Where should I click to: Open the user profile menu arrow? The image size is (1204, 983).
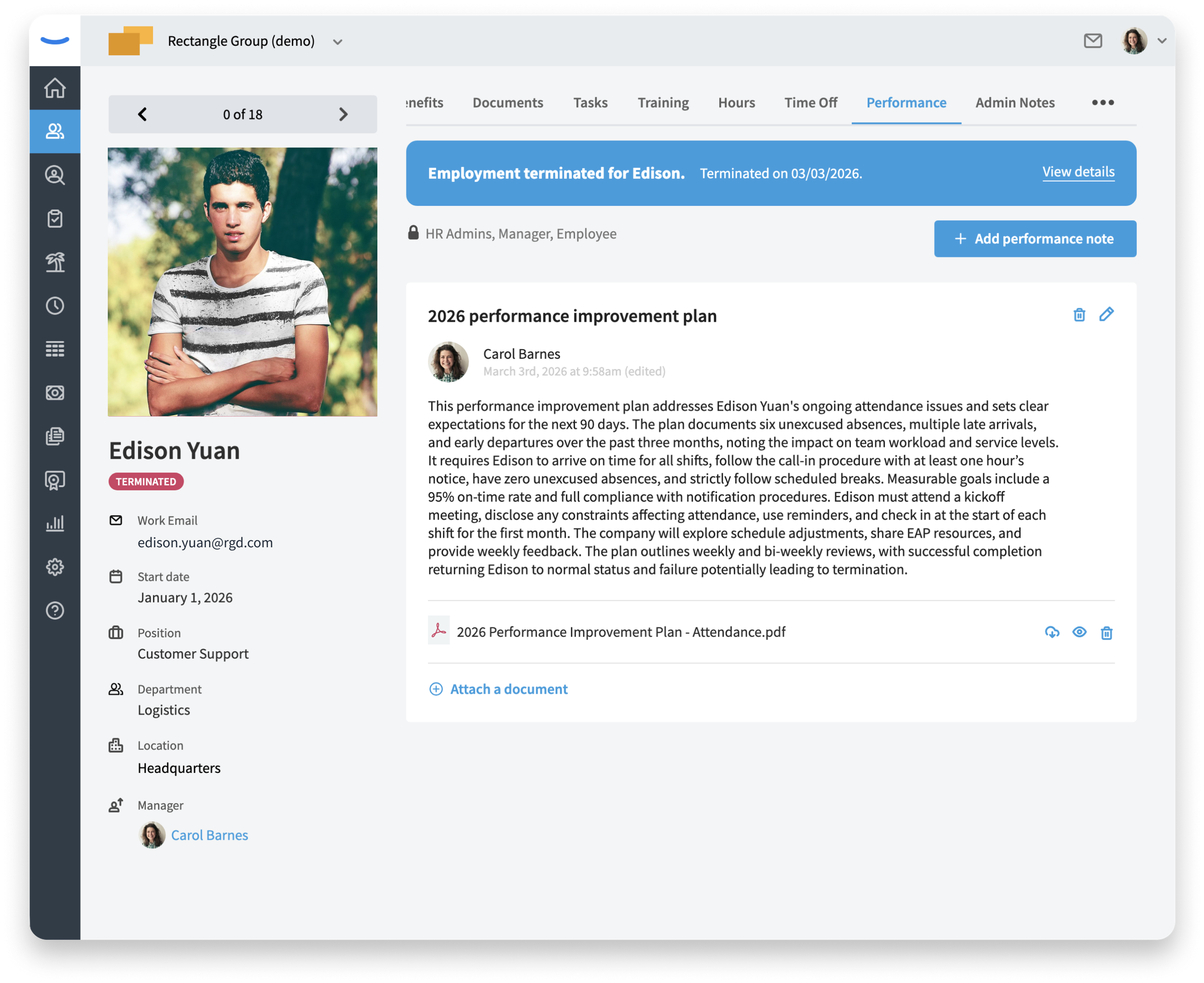[1162, 41]
